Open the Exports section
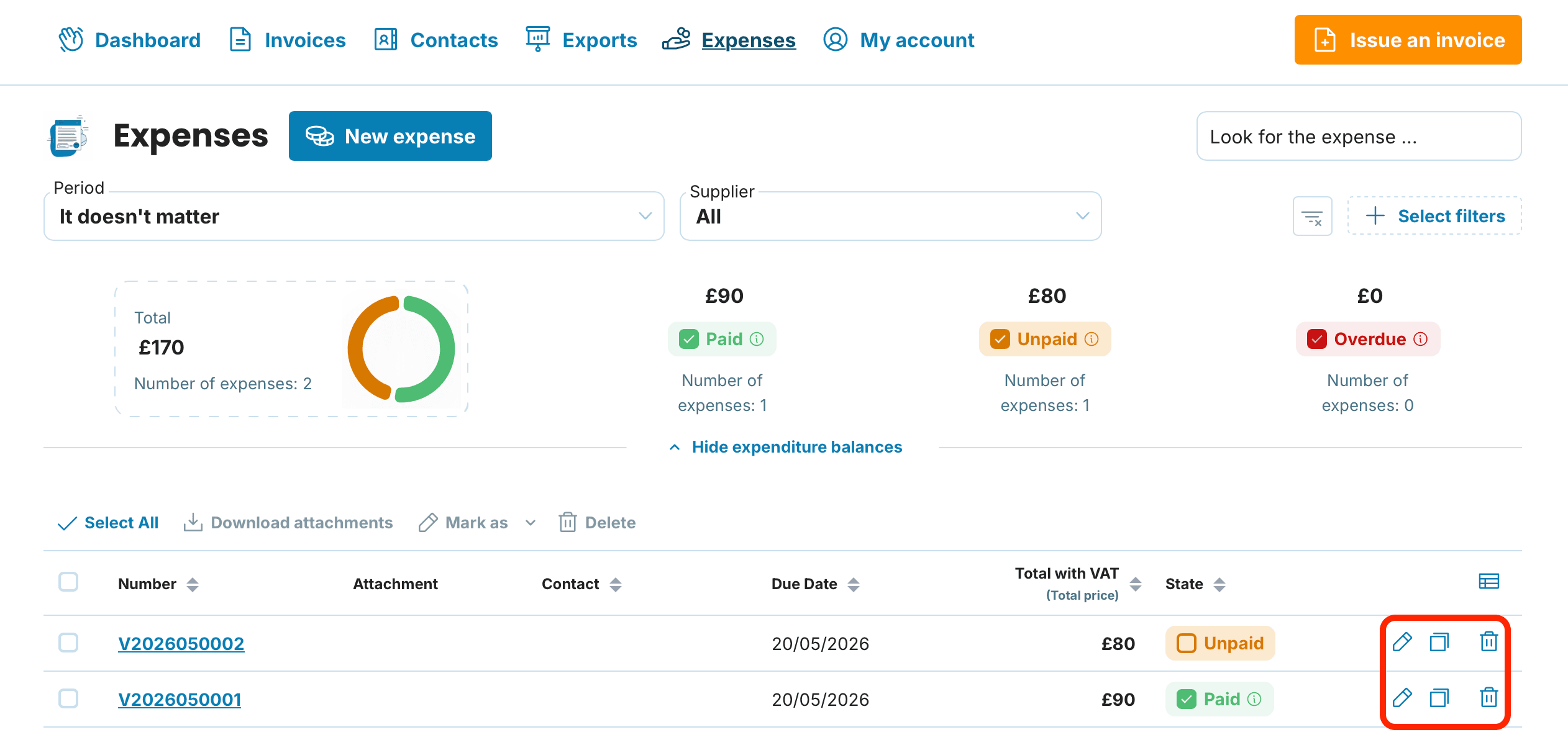This screenshot has height=745, width=1568. coord(581,40)
